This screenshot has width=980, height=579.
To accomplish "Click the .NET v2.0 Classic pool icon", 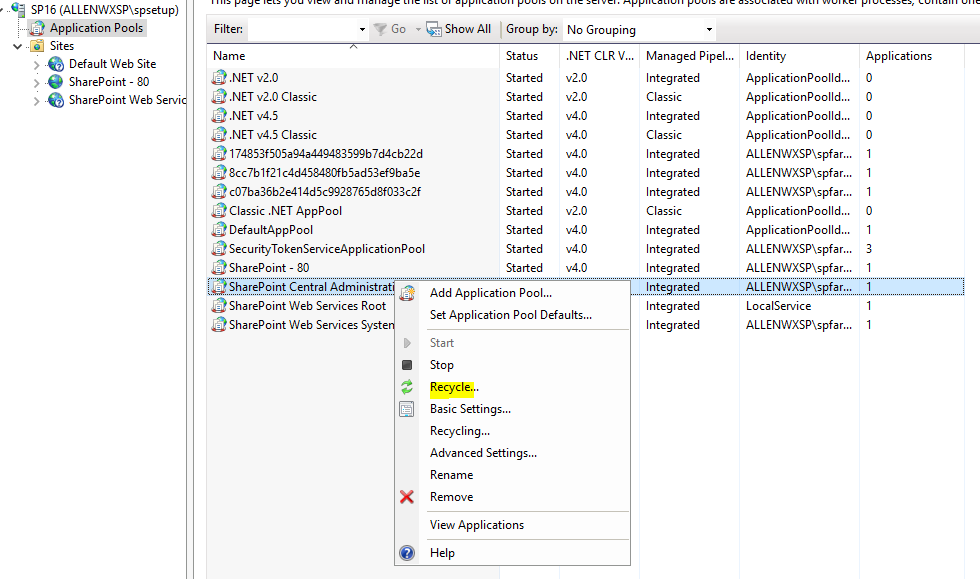I will click(x=219, y=97).
